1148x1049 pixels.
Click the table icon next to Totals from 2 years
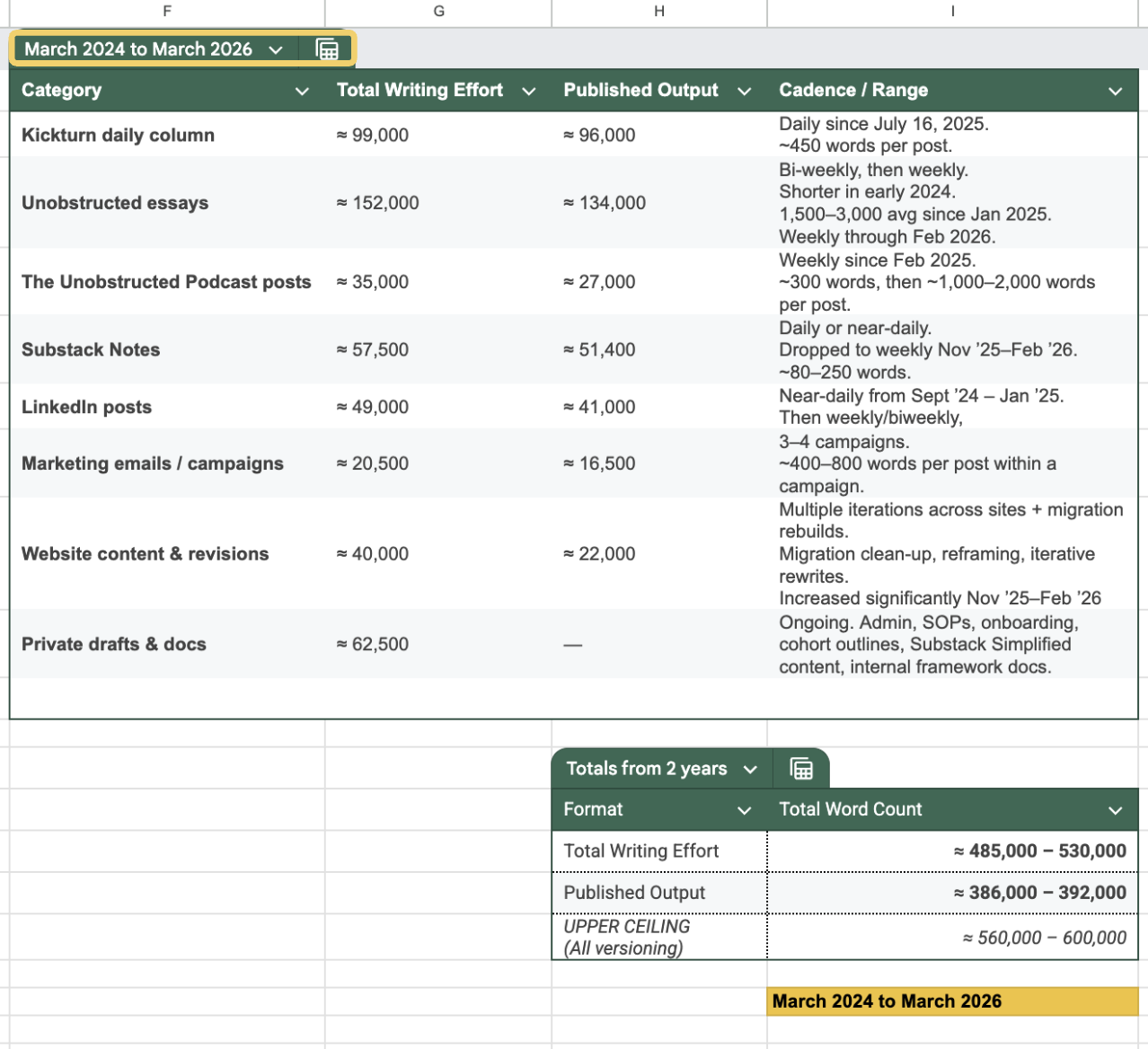click(x=800, y=769)
